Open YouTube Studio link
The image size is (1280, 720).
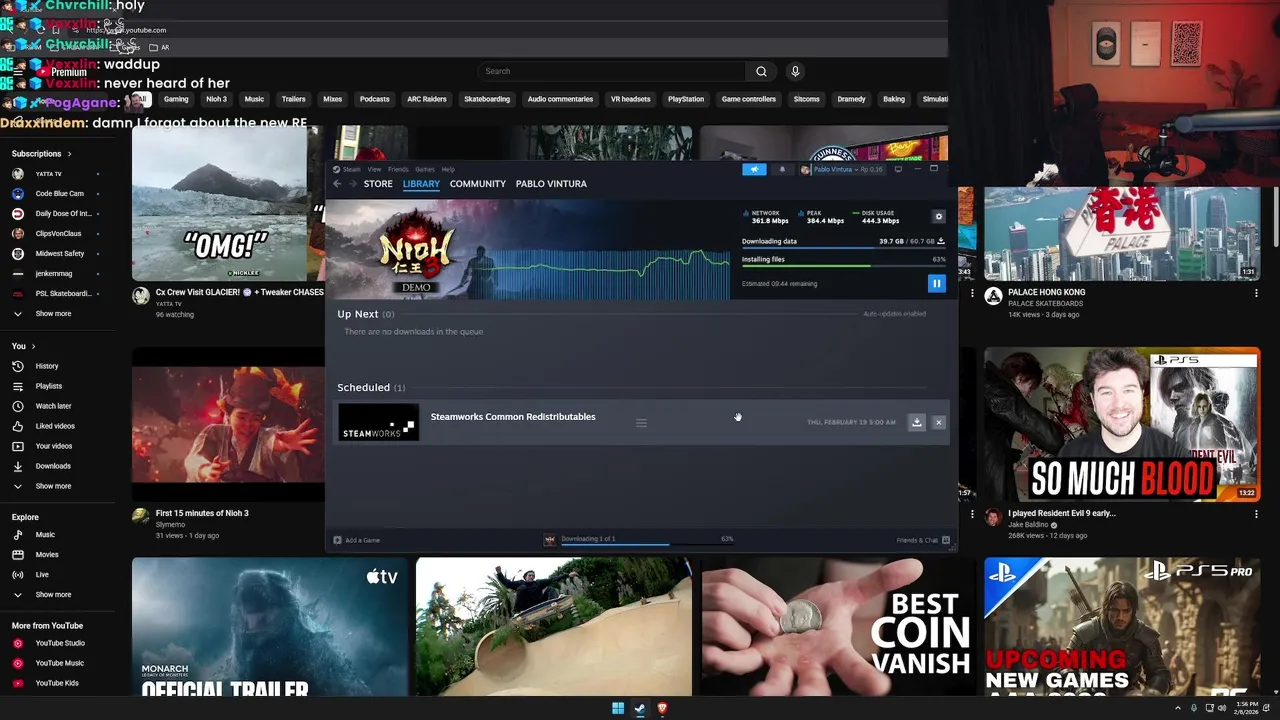[60, 643]
